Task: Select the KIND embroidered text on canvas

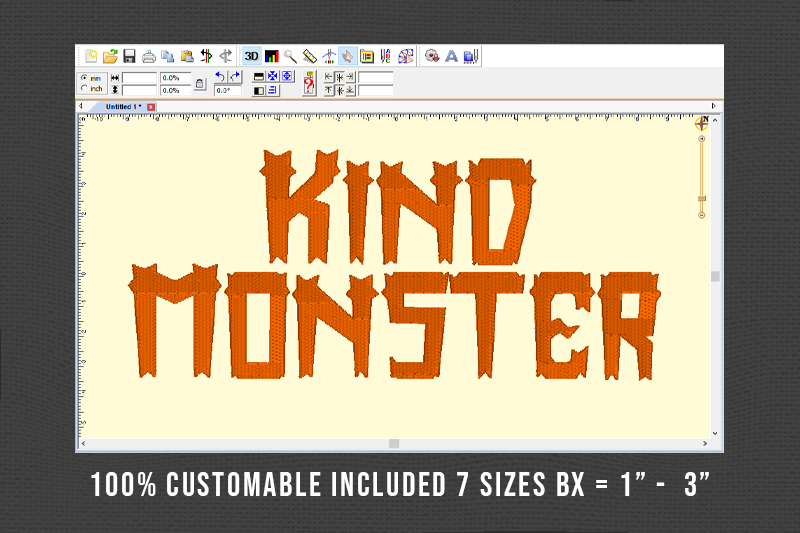Action: pyautogui.click(x=397, y=208)
